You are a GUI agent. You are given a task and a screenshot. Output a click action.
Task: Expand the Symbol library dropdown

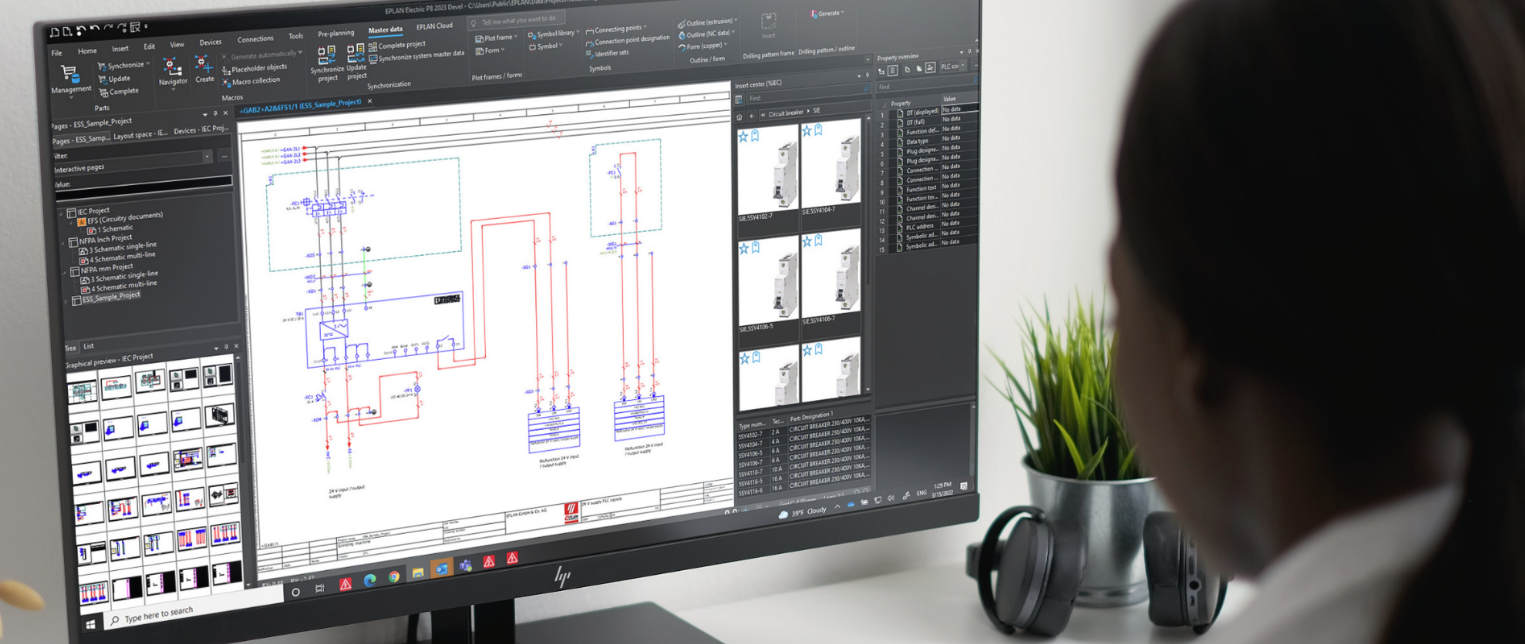(x=577, y=32)
